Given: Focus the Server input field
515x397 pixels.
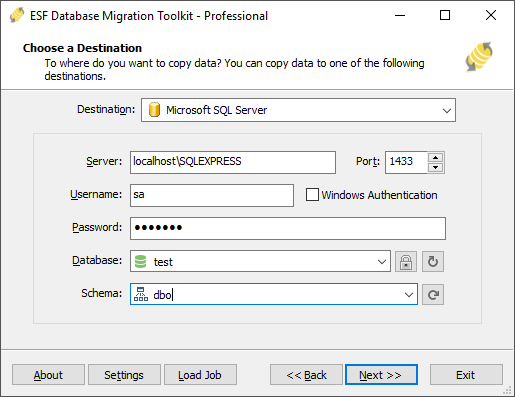Looking at the screenshot, I should point(233,162).
